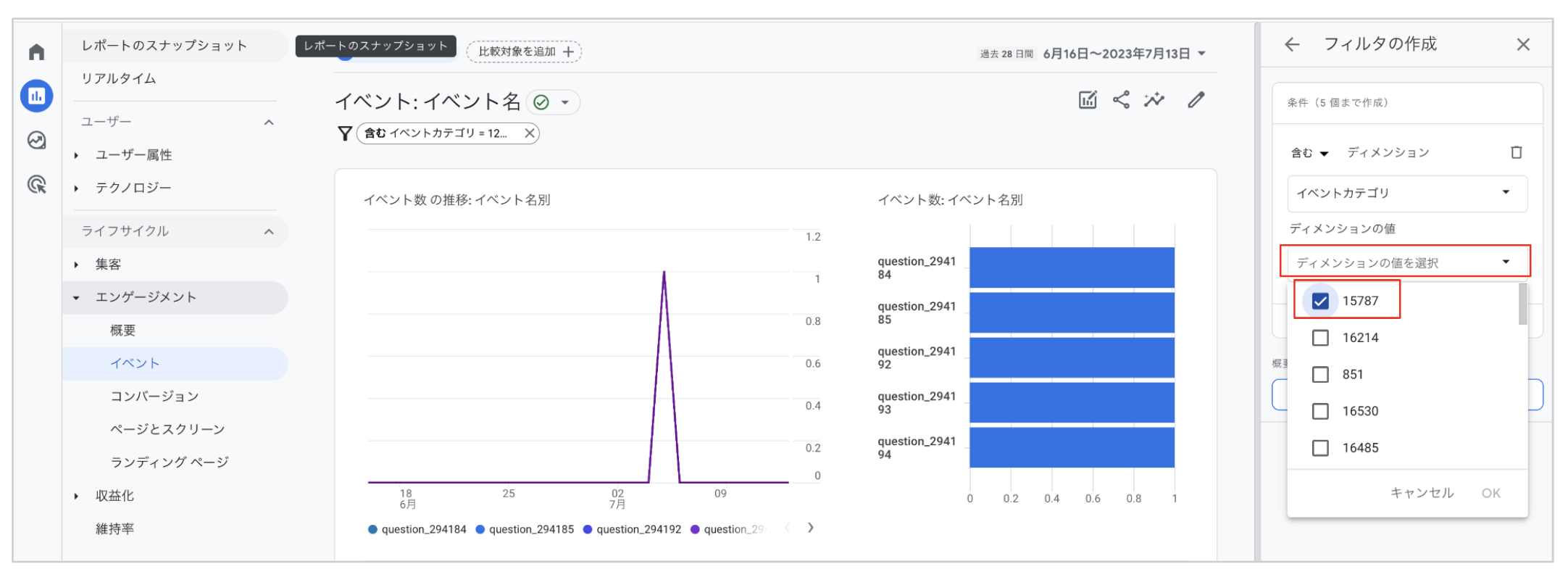Click the filter funnel icon
This screenshot has height=577, width=1568.
[x=345, y=133]
